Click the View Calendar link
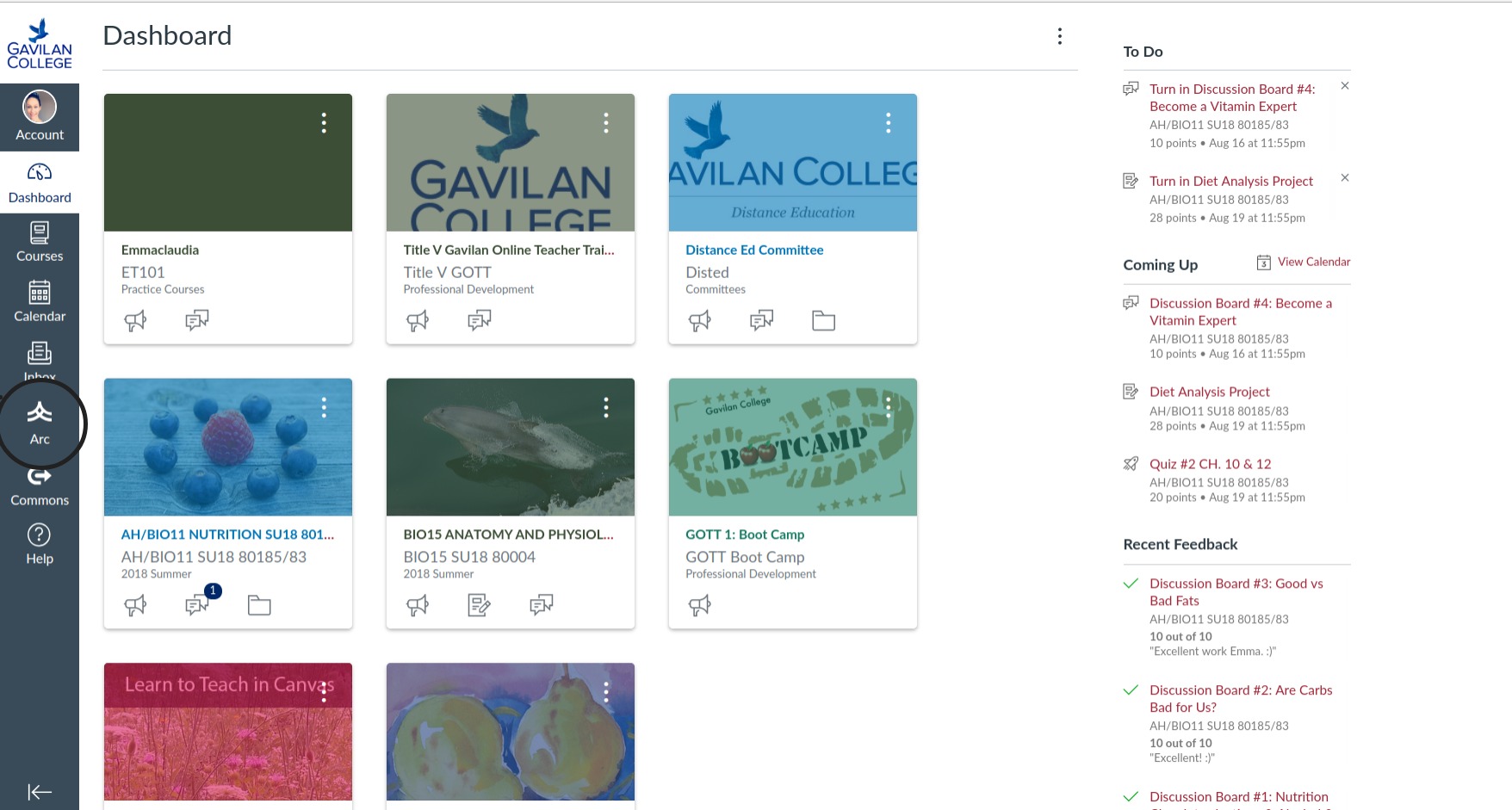The height and width of the screenshot is (810, 1512). (x=1313, y=262)
